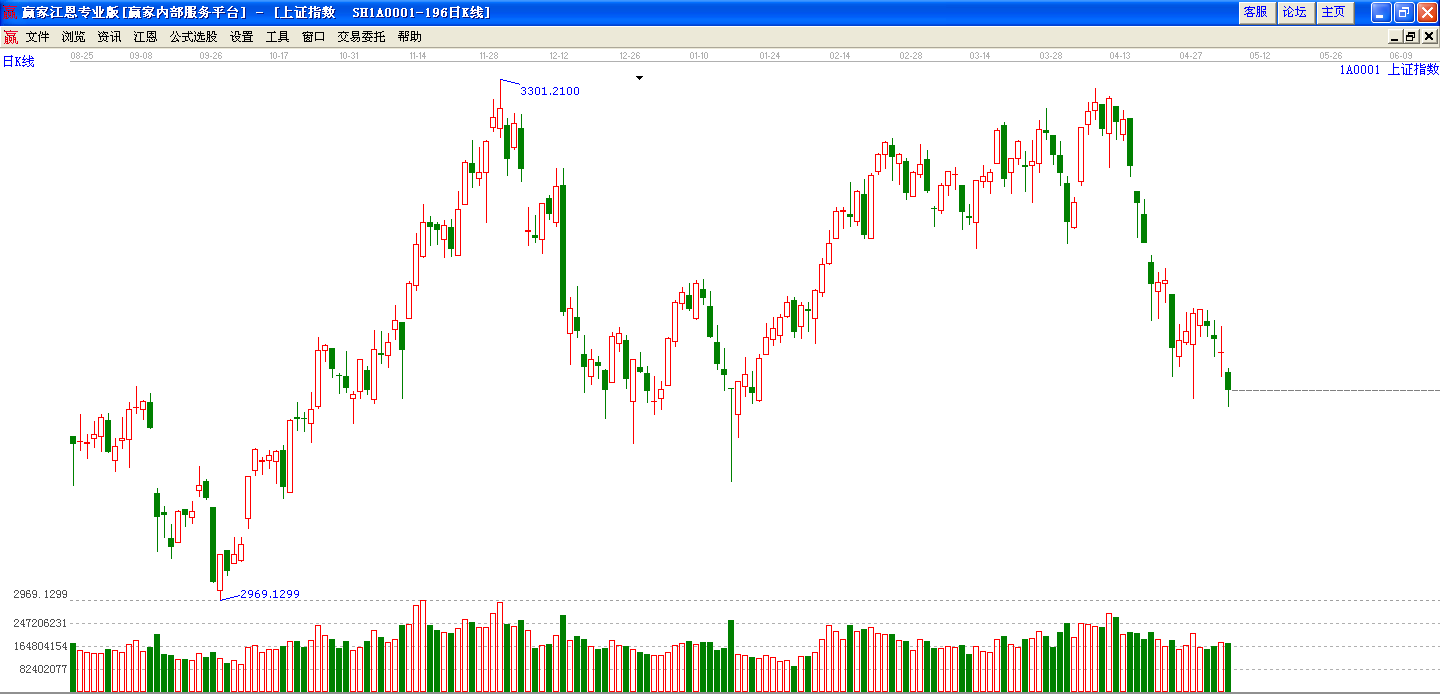Screen dimensions: 1440x697
Task: Click the small black triangle marker above chart
Action: point(640,77)
